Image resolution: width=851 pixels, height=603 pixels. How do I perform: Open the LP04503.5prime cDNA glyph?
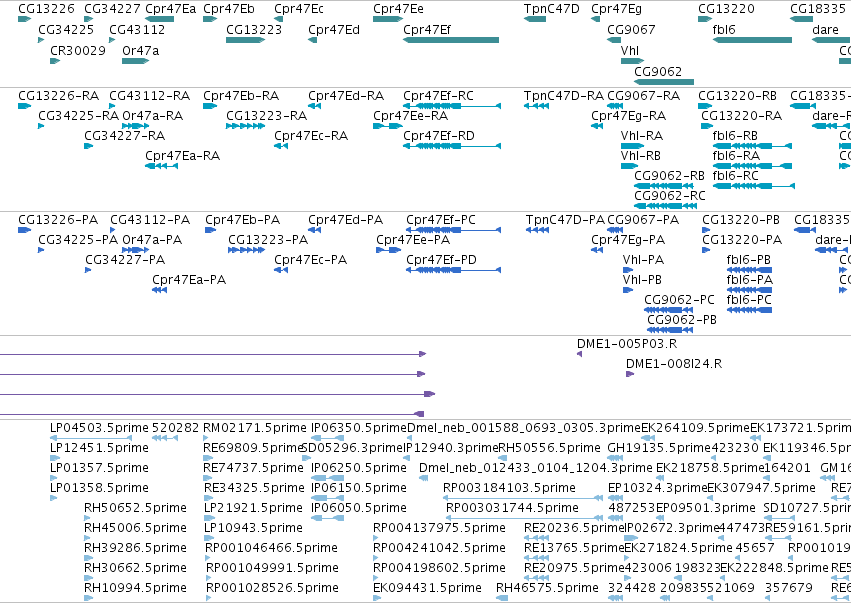[91, 438]
